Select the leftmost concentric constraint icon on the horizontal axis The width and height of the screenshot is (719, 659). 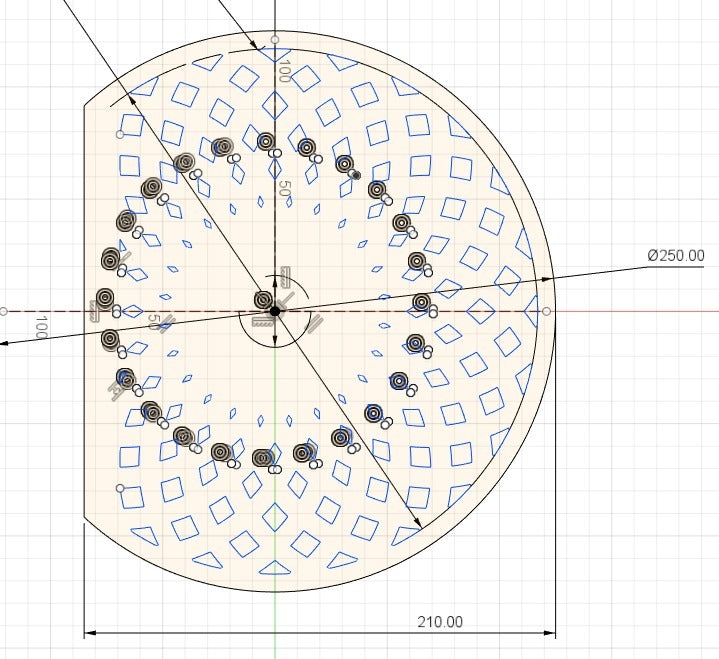tap(105, 298)
